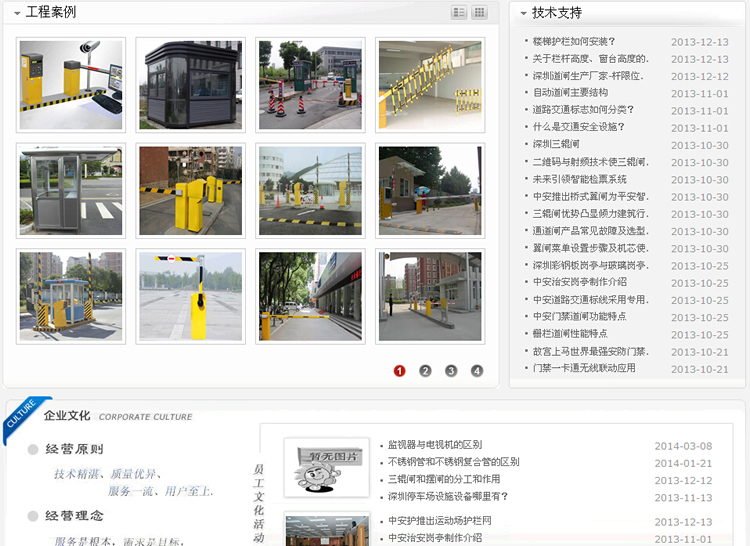This screenshot has width=750, height=546.
Task: Open article 监视器与电视机的区别
Action: coord(435,445)
